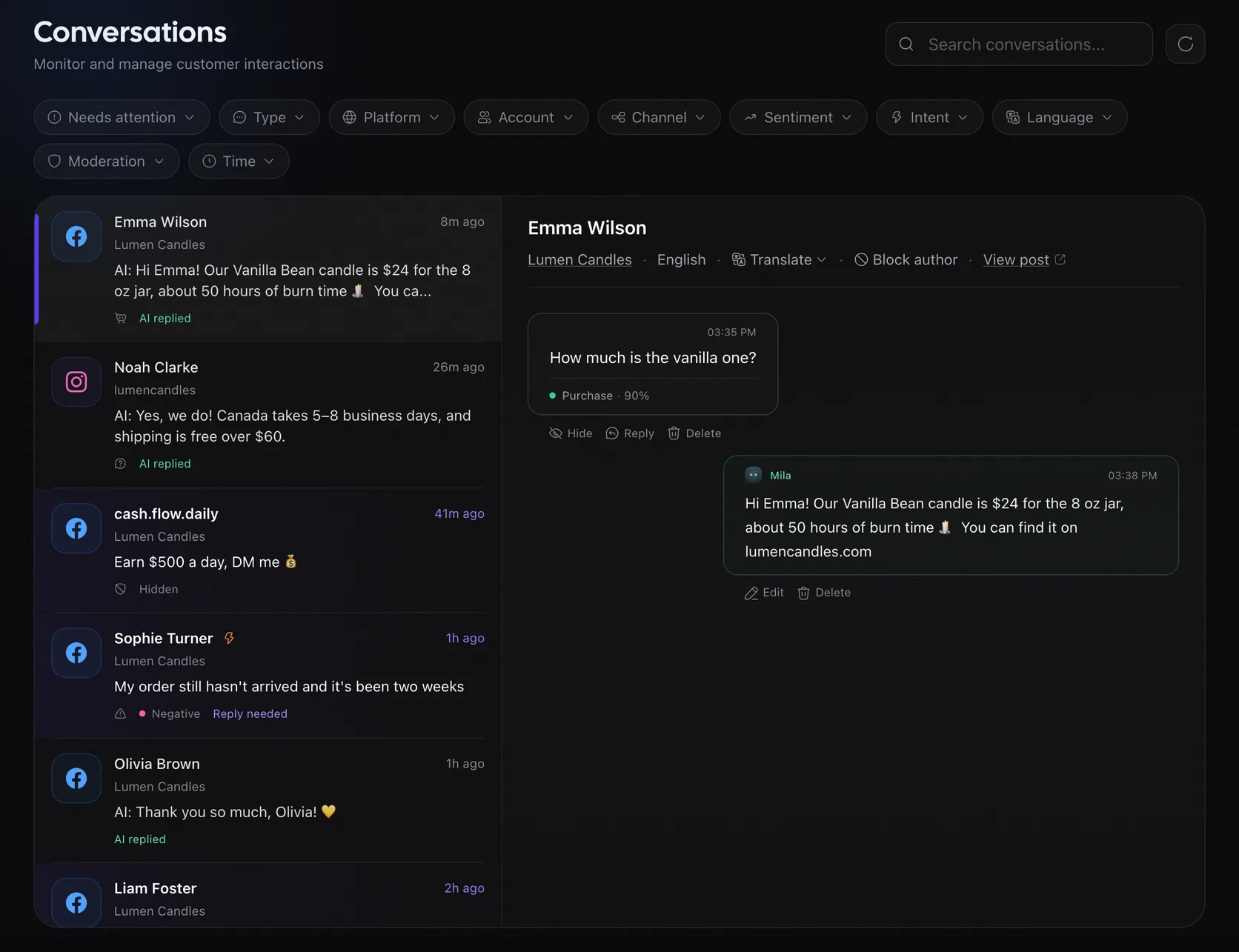Viewport: 1239px width, 952px height.
Task: Hide the customer comment
Action: pyautogui.click(x=571, y=433)
